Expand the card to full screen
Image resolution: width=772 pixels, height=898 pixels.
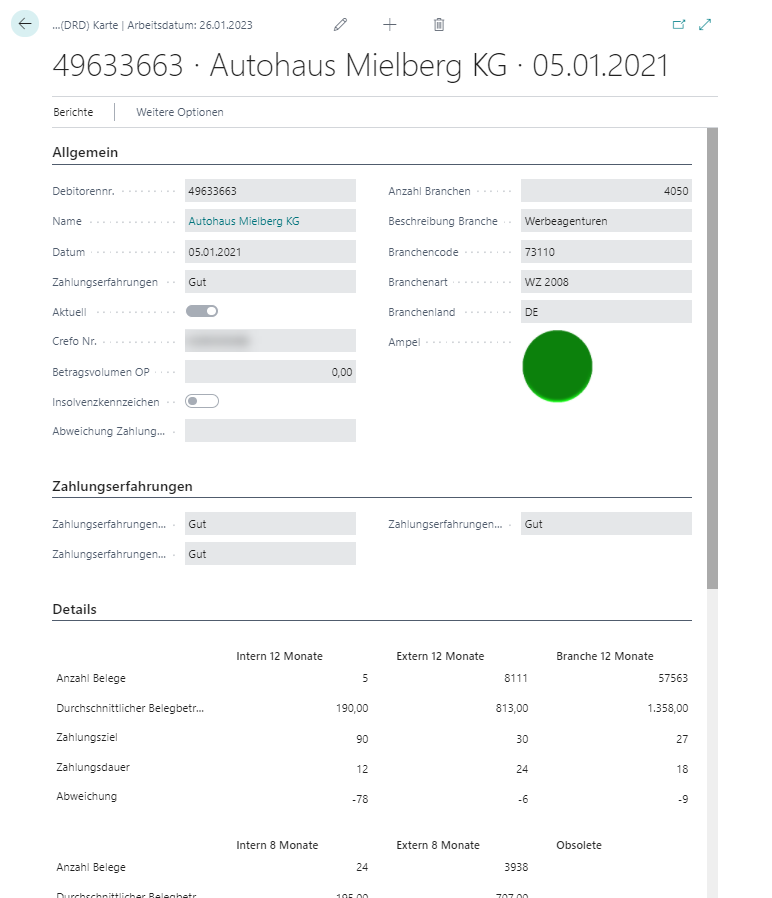coord(705,24)
